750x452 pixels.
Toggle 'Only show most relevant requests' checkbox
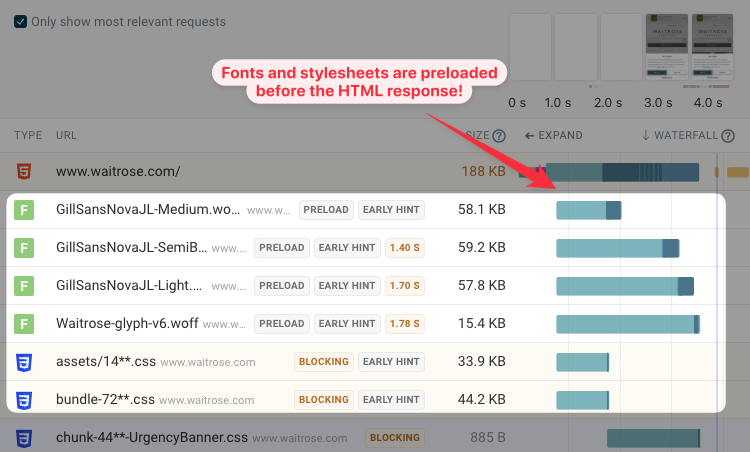pyautogui.click(x=21, y=22)
